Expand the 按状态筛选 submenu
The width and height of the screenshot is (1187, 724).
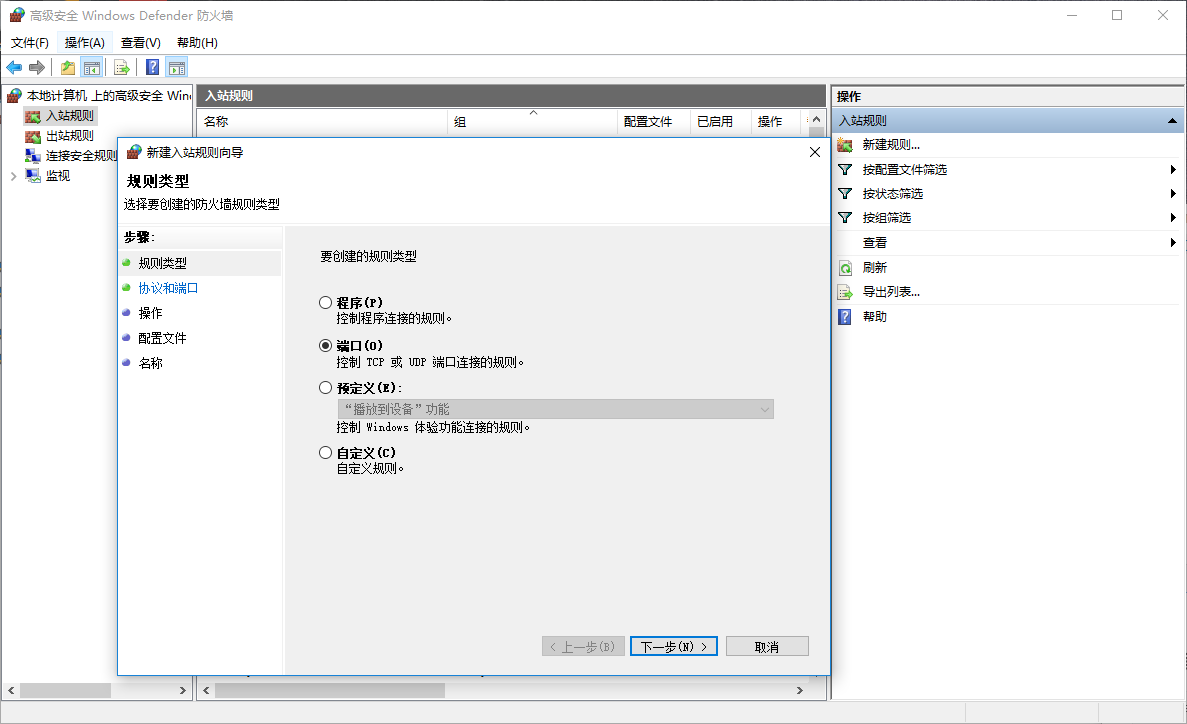(x=1173, y=194)
